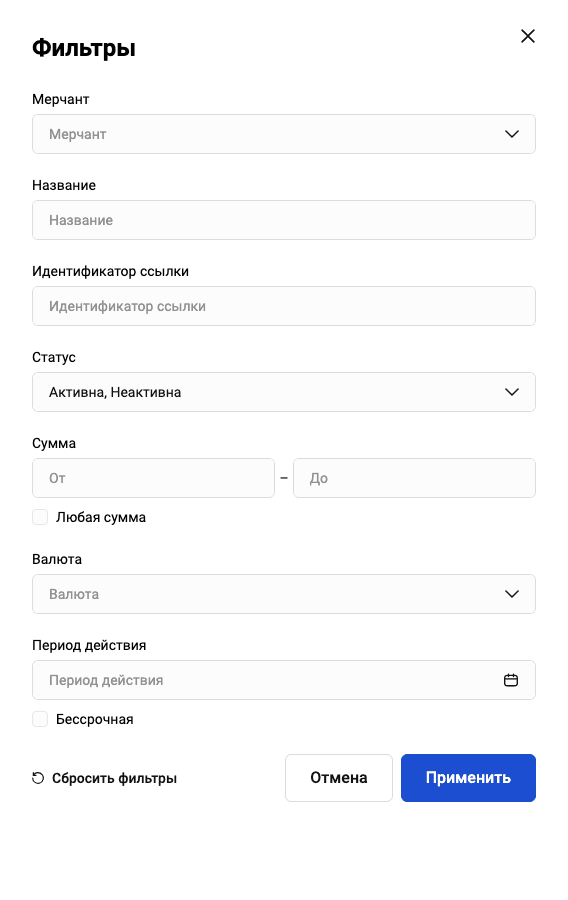Tick the Бессрочная checkbox

[40, 719]
